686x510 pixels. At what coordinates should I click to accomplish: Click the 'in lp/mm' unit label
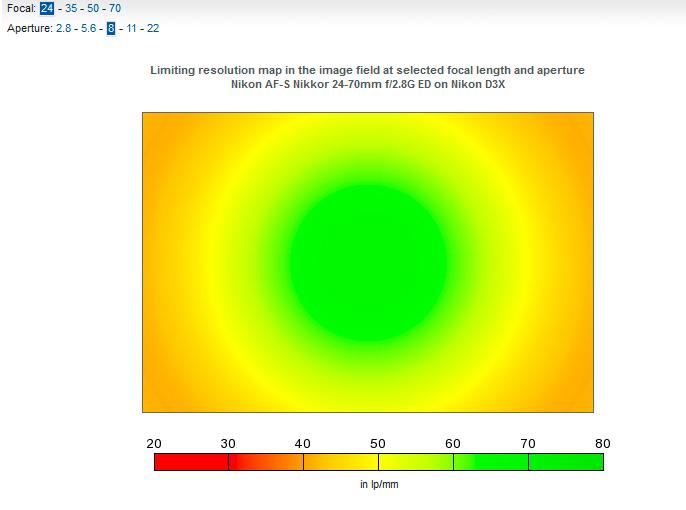379,484
